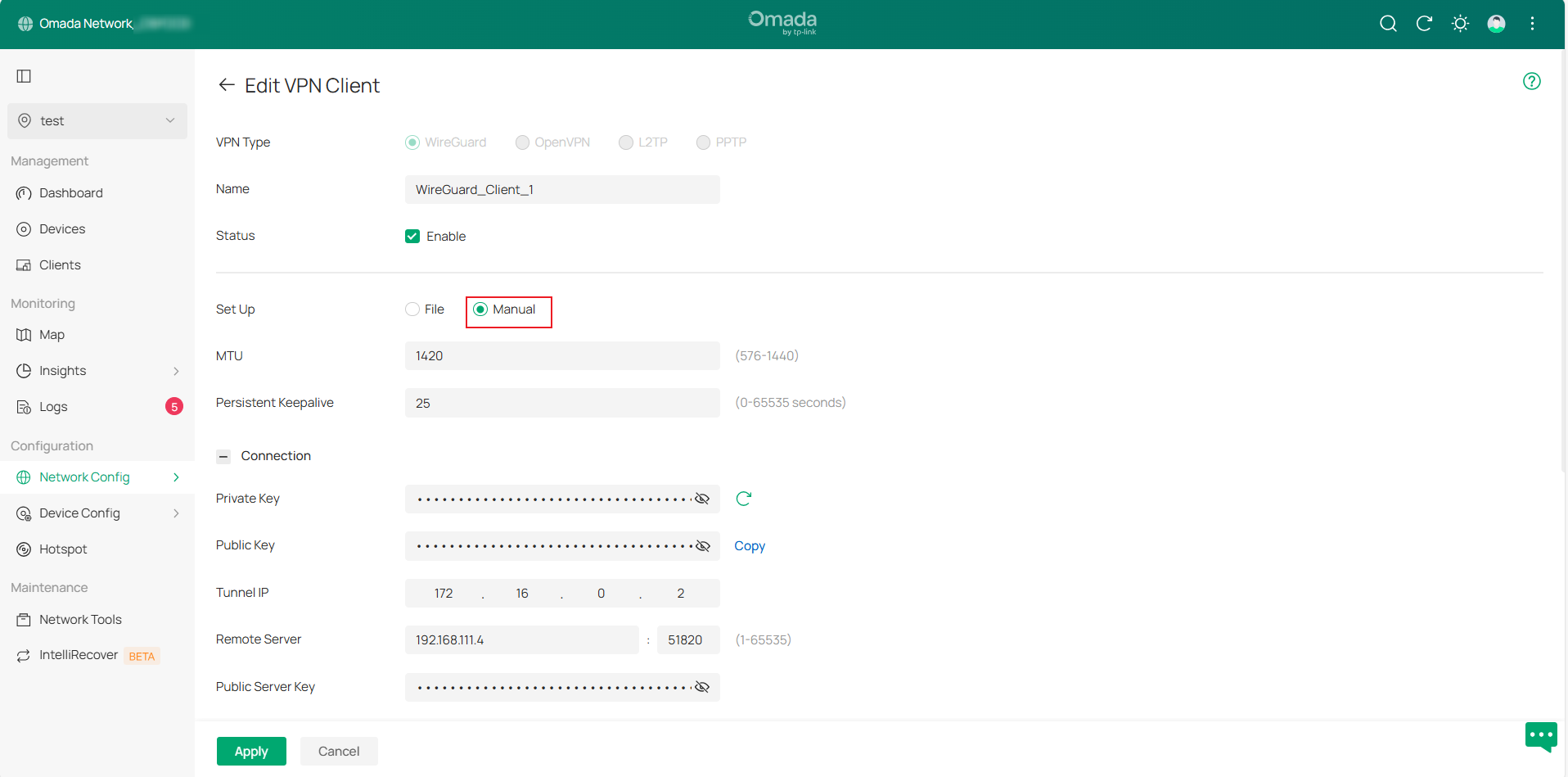Apply the VPN client changes
Image resolution: width=1568 pixels, height=777 pixels.
pyautogui.click(x=251, y=751)
